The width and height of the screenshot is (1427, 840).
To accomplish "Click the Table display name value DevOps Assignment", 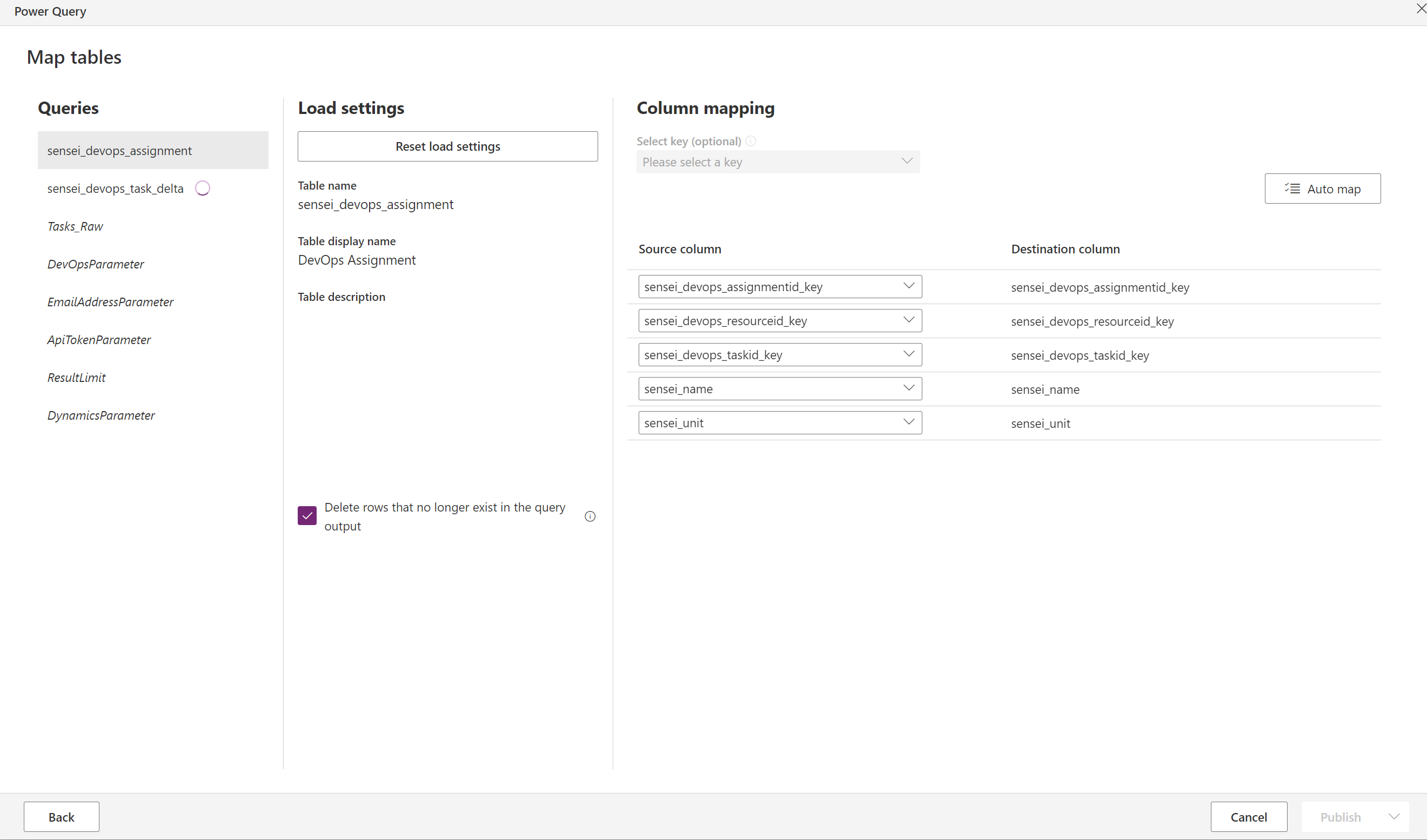I will click(x=357, y=260).
